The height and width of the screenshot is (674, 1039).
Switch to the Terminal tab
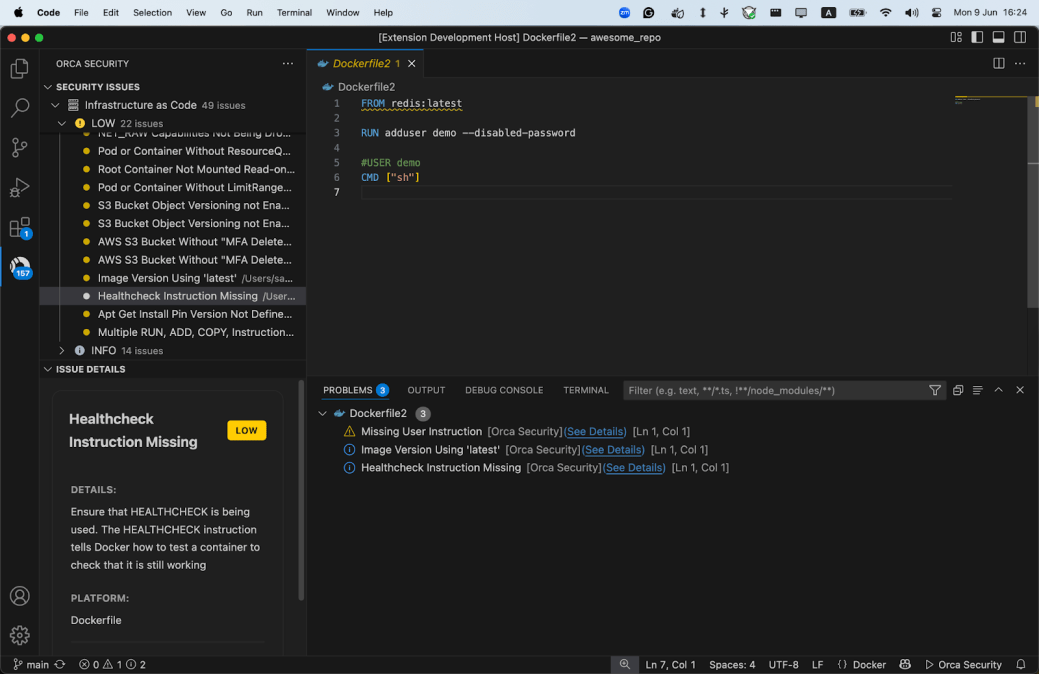point(586,390)
